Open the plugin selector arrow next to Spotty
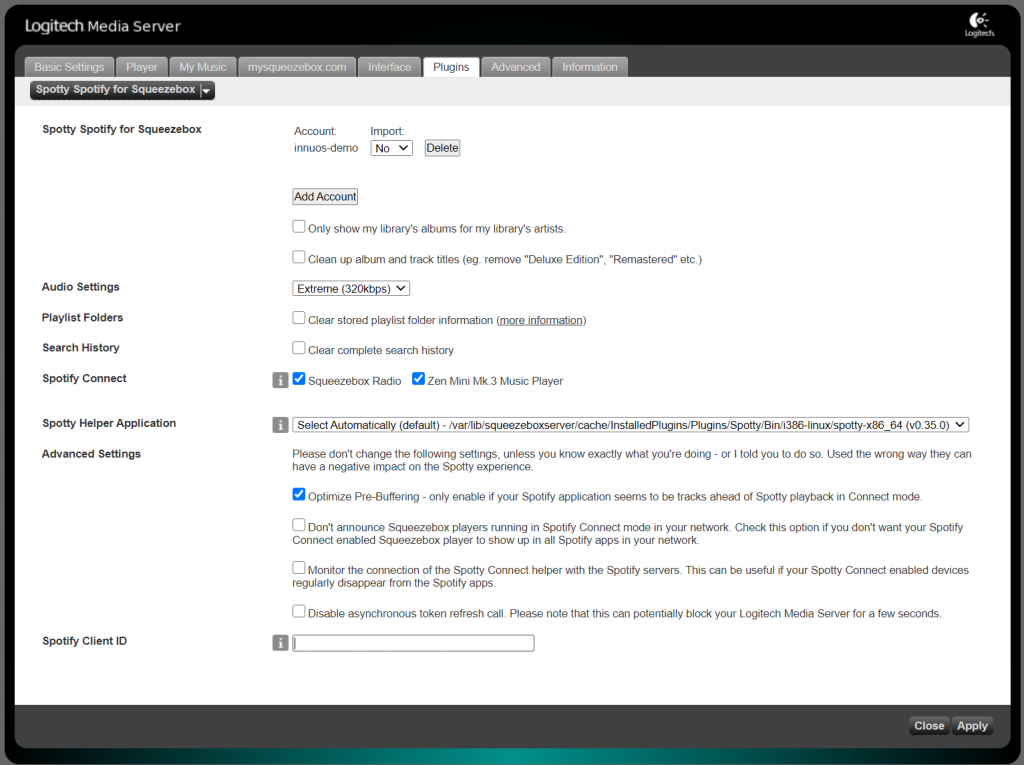1024x765 pixels. click(x=206, y=90)
